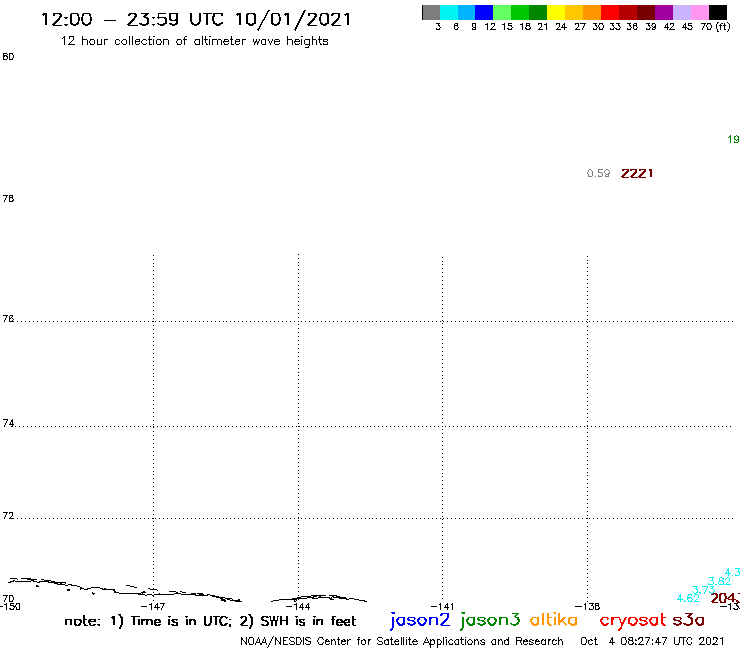Click the '-147' longitude axis label
The height and width of the screenshot is (650, 740).
(153, 607)
